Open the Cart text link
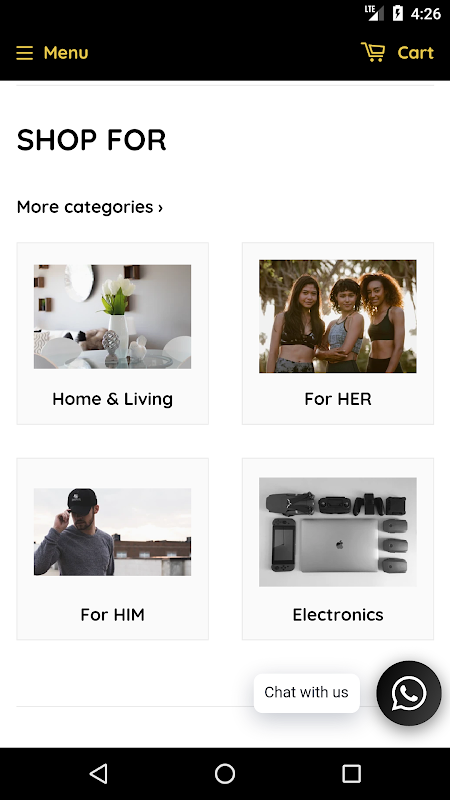The height and width of the screenshot is (800, 450). [x=415, y=53]
